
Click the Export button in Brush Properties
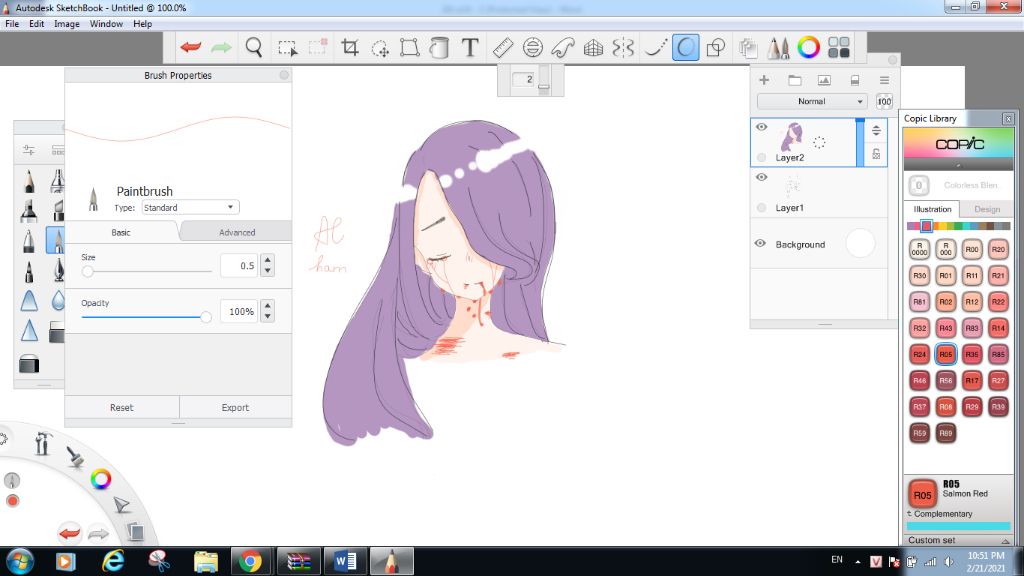(x=235, y=408)
